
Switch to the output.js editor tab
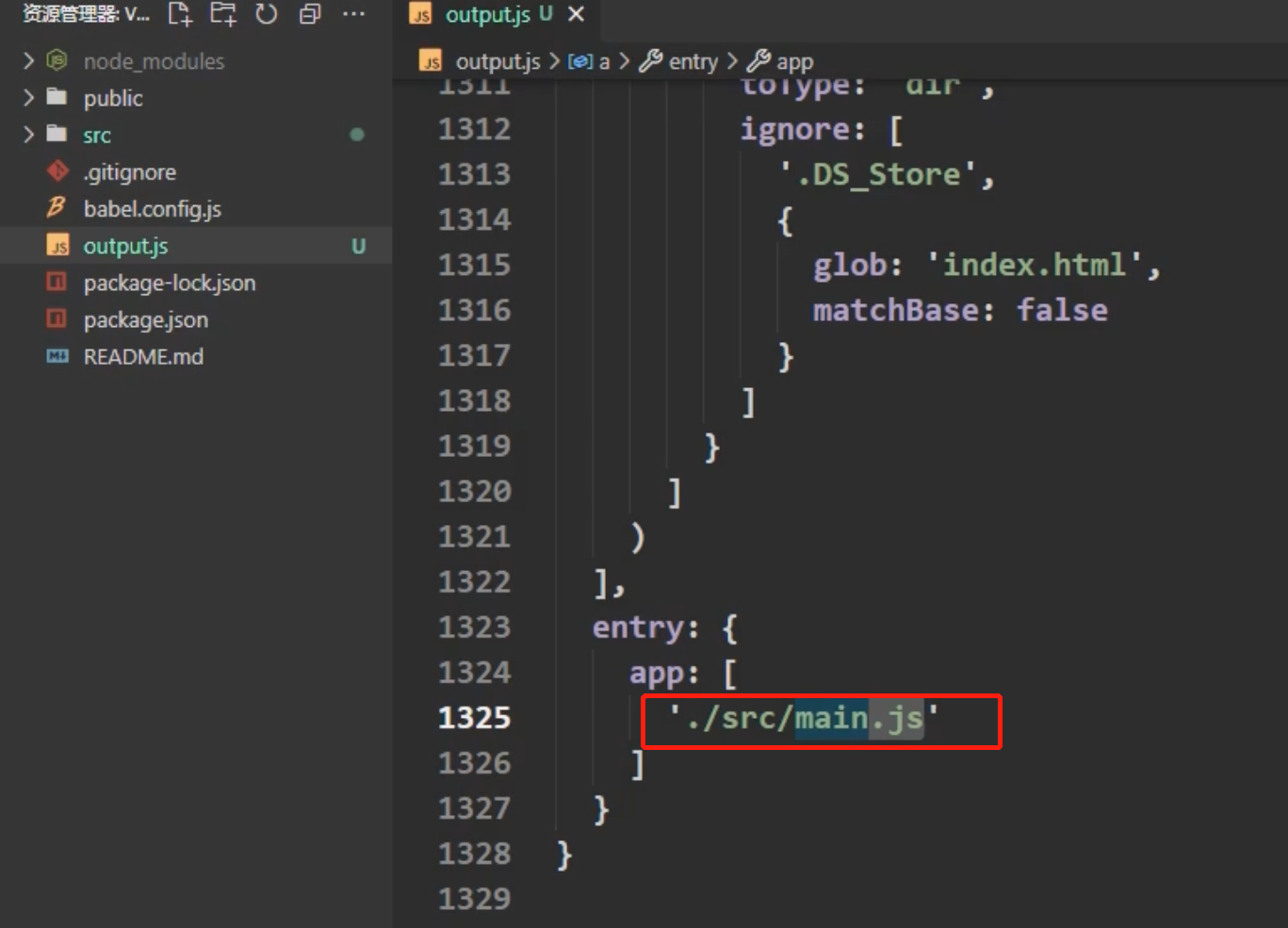coord(487,15)
